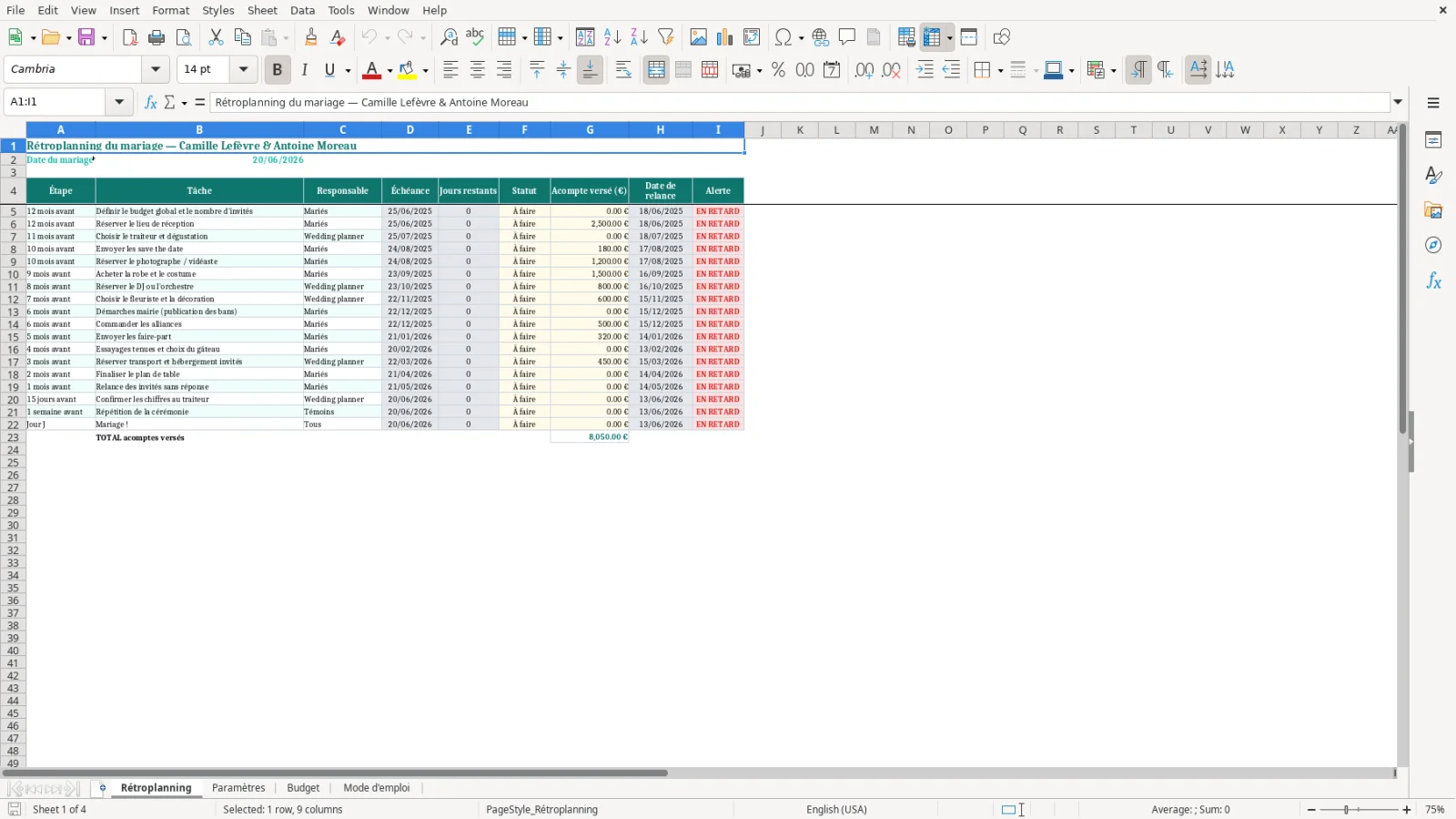
Task: Click column G header
Action: (590, 130)
